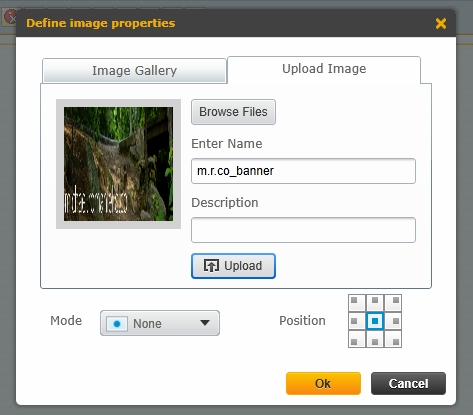Confirm with the Ok button
The height and width of the screenshot is (415, 473).
pos(323,383)
